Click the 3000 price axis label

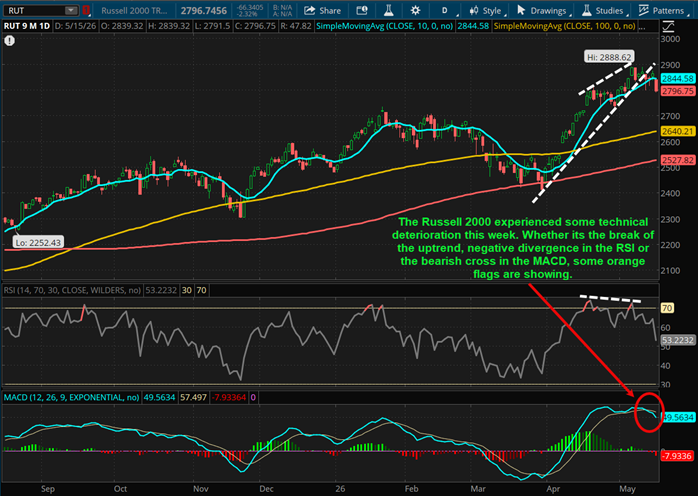pyautogui.click(x=670, y=39)
